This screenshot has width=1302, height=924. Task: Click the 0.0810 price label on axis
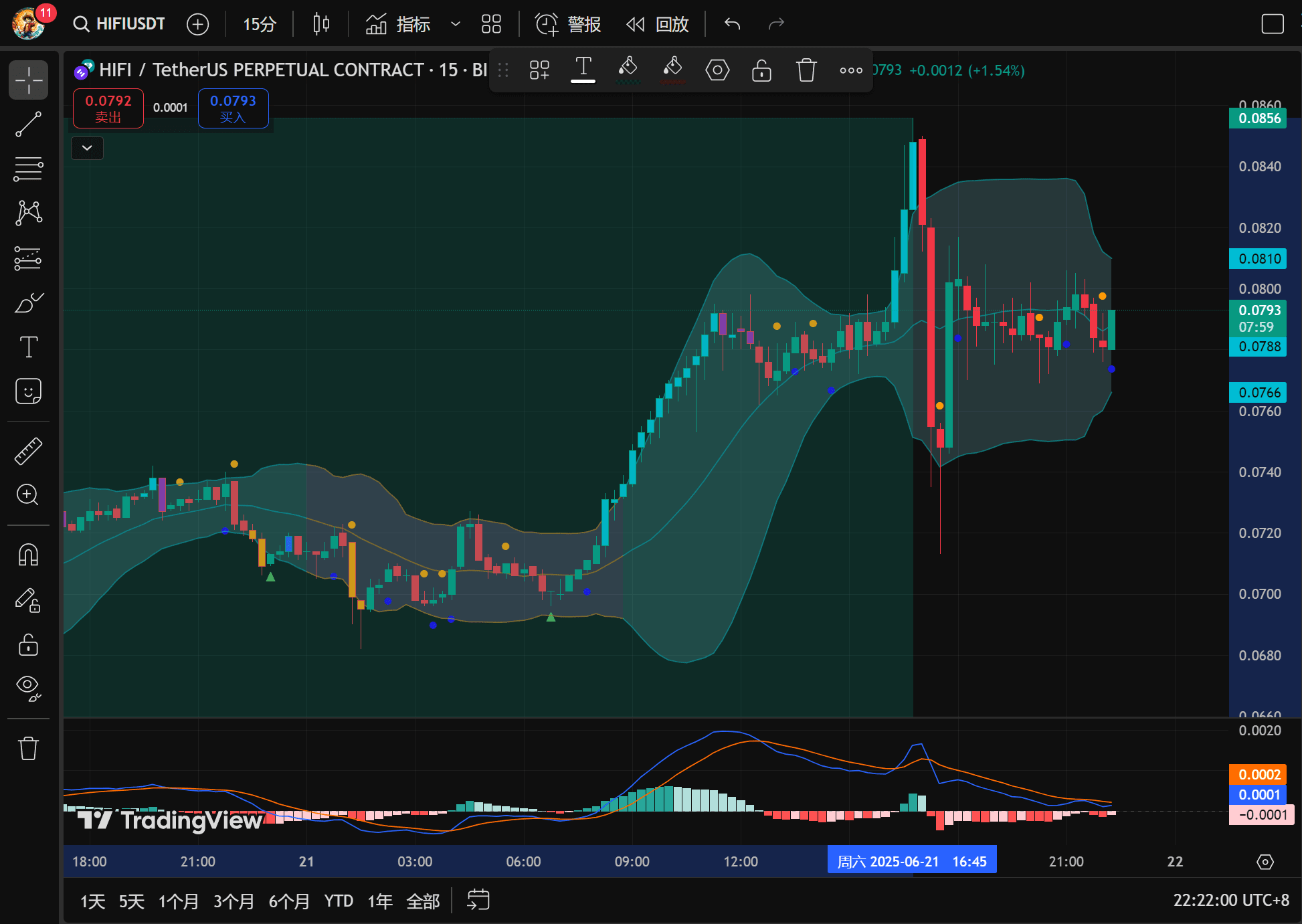tap(1259, 259)
